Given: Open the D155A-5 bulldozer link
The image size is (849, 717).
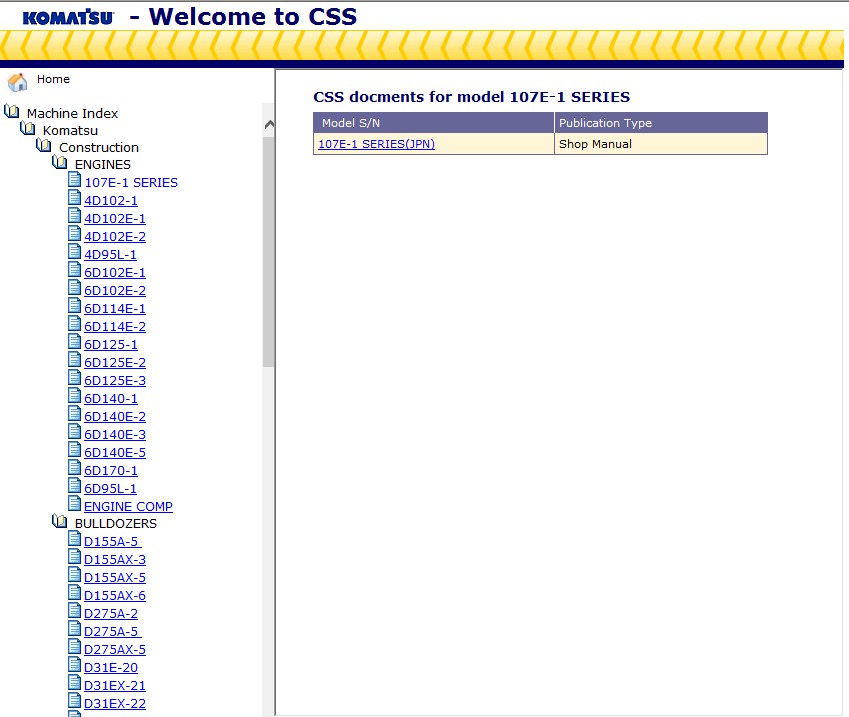Looking at the screenshot, I should [x=113, y=542].
